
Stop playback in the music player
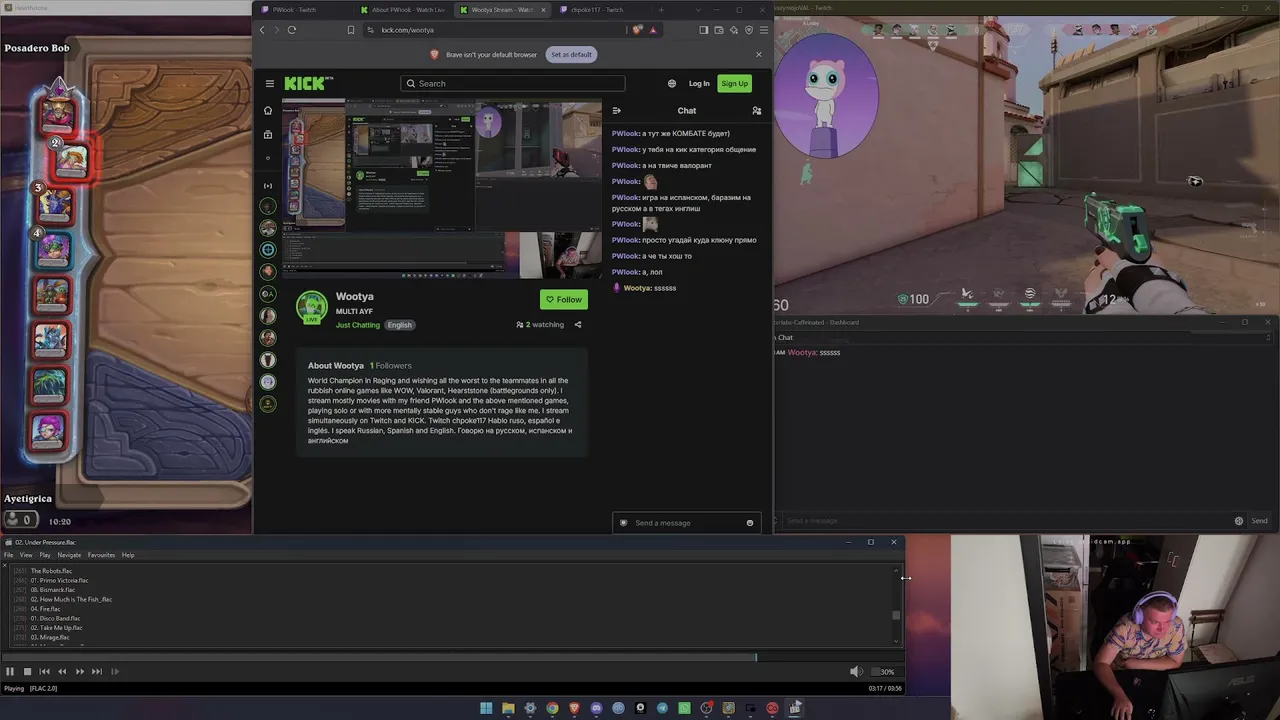point(27,672)
